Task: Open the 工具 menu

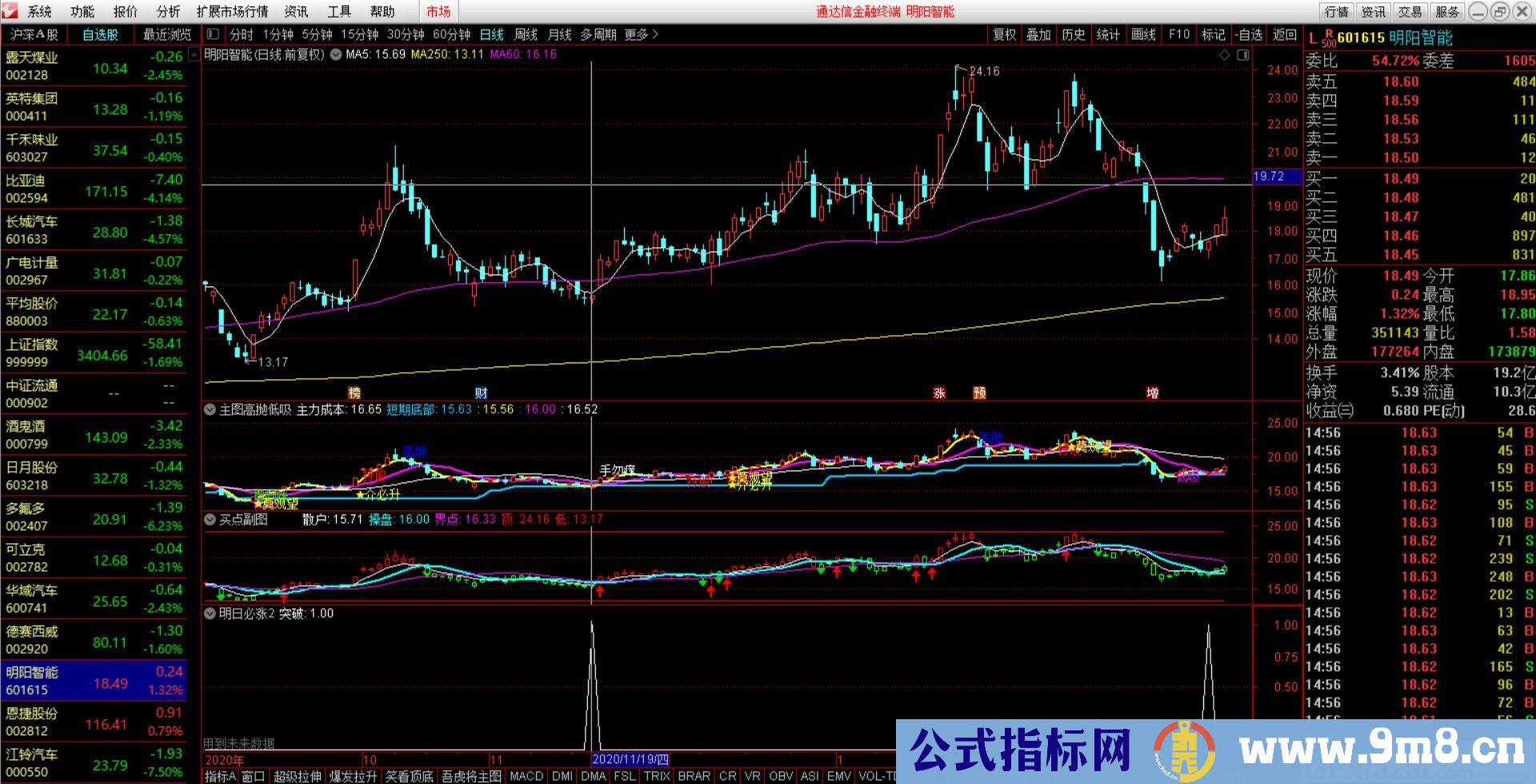Action: pos(339,11)
